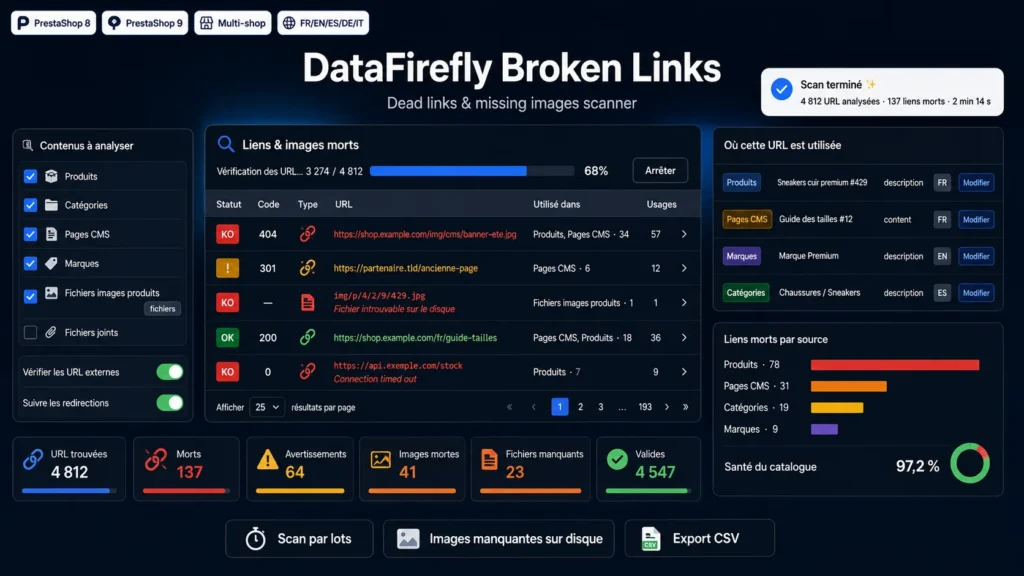Click missing file icon in img/p/4/2/9/429.jpg row
Screen dimensions: 1024x576
tap(308, 302)
